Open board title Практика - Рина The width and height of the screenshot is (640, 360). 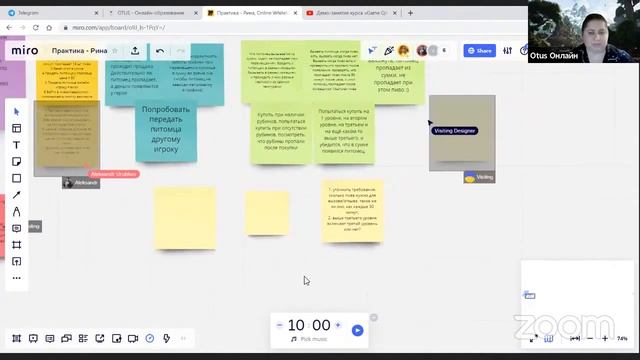pos(80,51)
